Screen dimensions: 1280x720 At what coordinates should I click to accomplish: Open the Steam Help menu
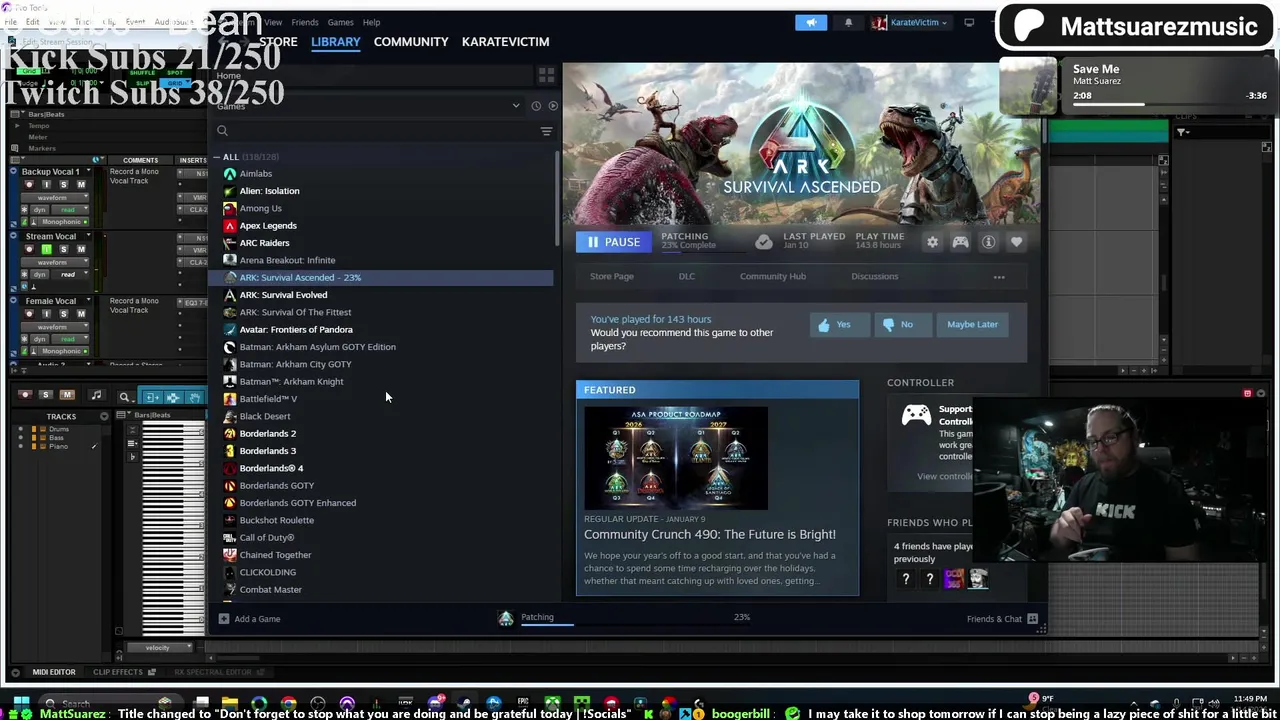[371, 22]
